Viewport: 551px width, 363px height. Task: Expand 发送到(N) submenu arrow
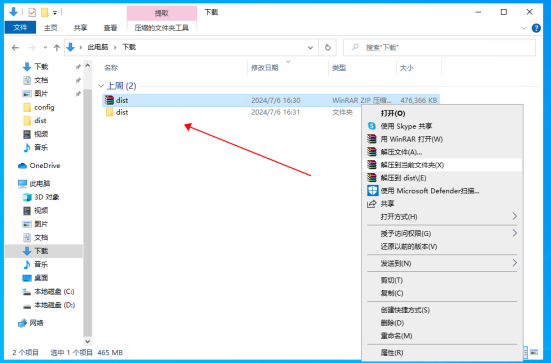point(514,262)
